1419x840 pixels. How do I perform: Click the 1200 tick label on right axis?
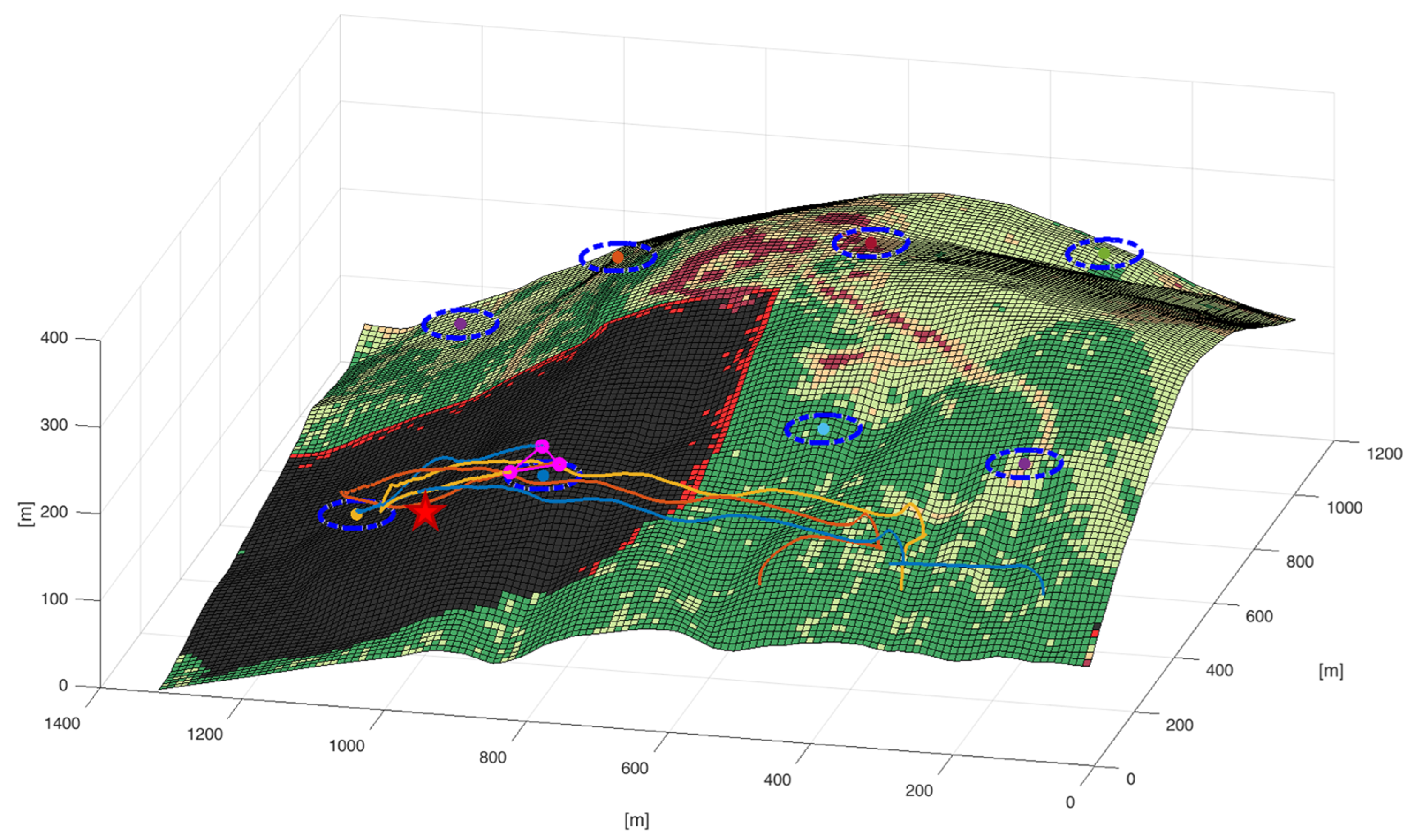(x=1385, y=454)
